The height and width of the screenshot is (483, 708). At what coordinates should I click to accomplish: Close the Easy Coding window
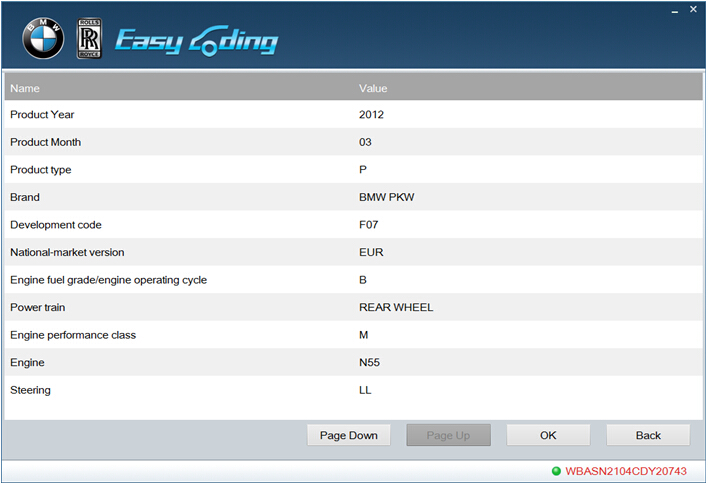(x=694, y=9)
